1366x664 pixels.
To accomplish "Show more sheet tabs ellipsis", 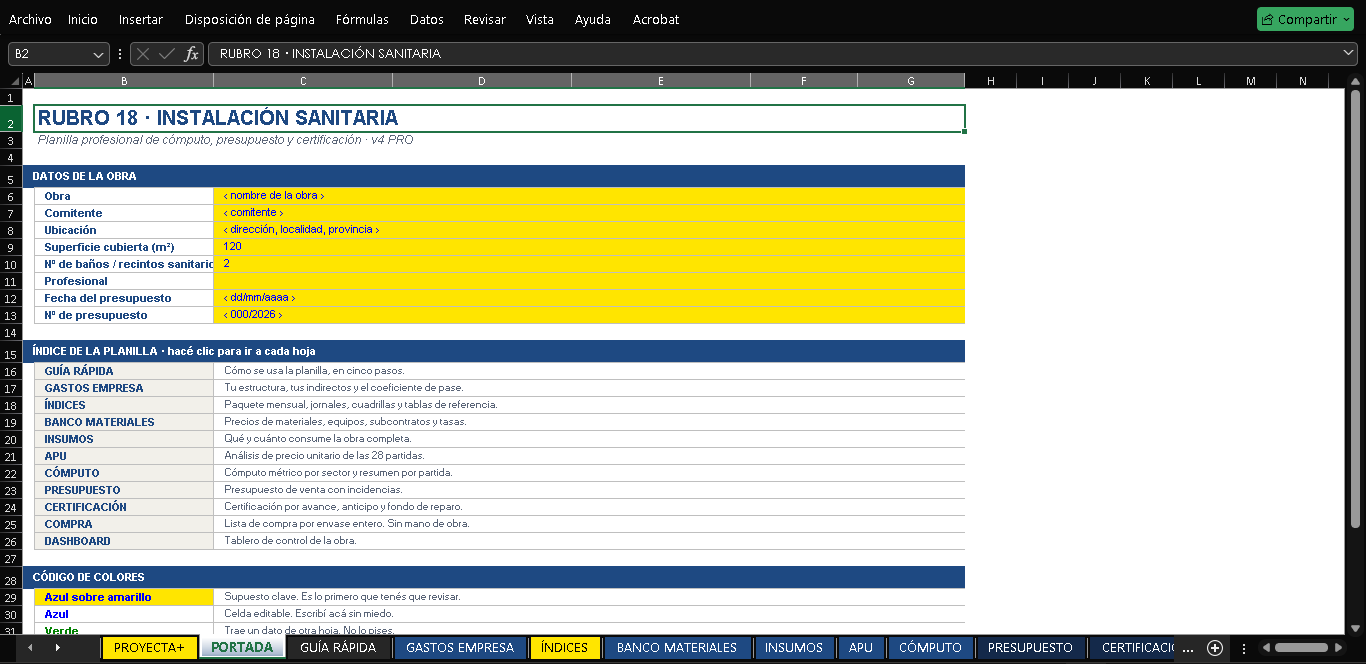I will pyautogui.click(x=1188, y=648).
